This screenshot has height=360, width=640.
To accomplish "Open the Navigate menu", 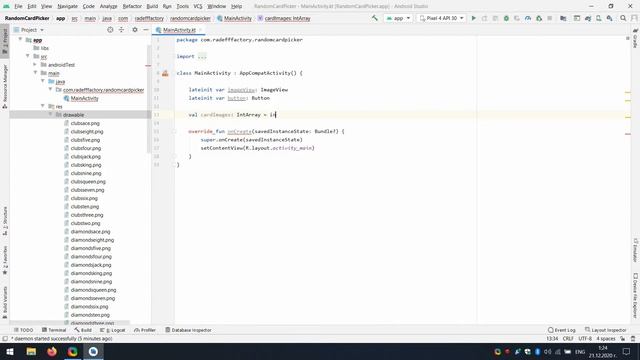I will tap(67, 6).
